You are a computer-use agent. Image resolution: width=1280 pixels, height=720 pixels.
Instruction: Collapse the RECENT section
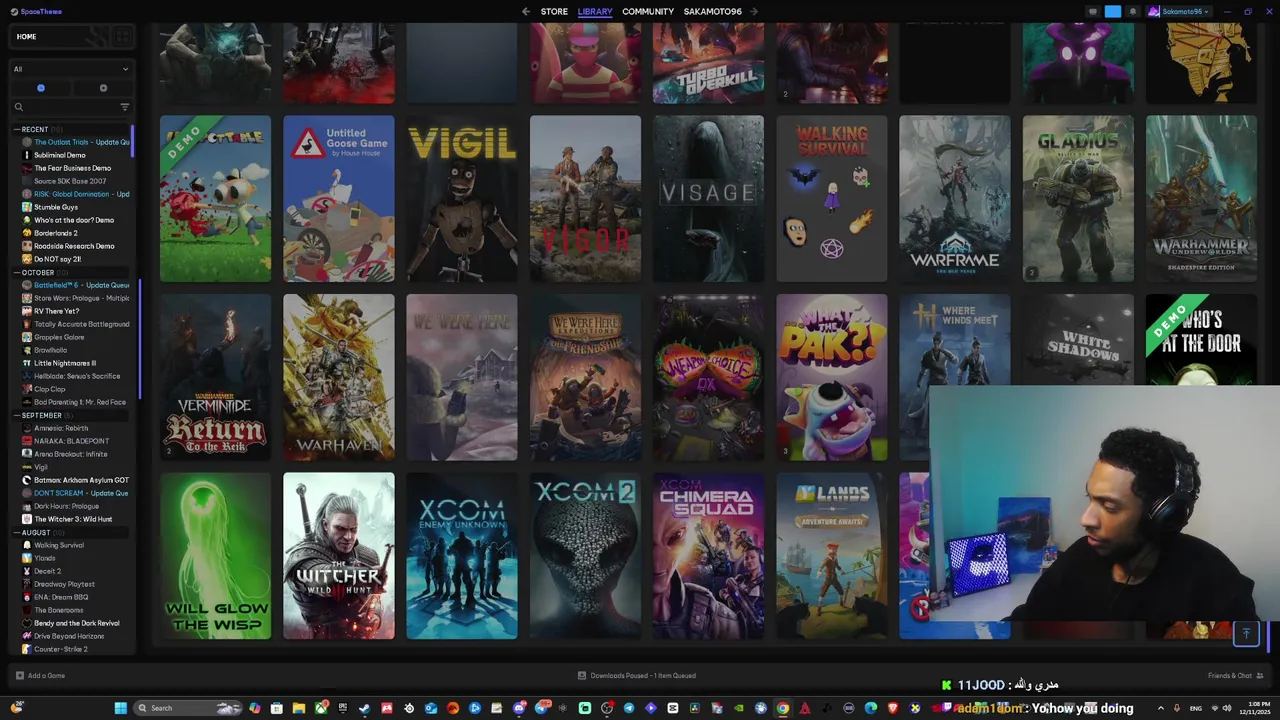coord(17,129)
